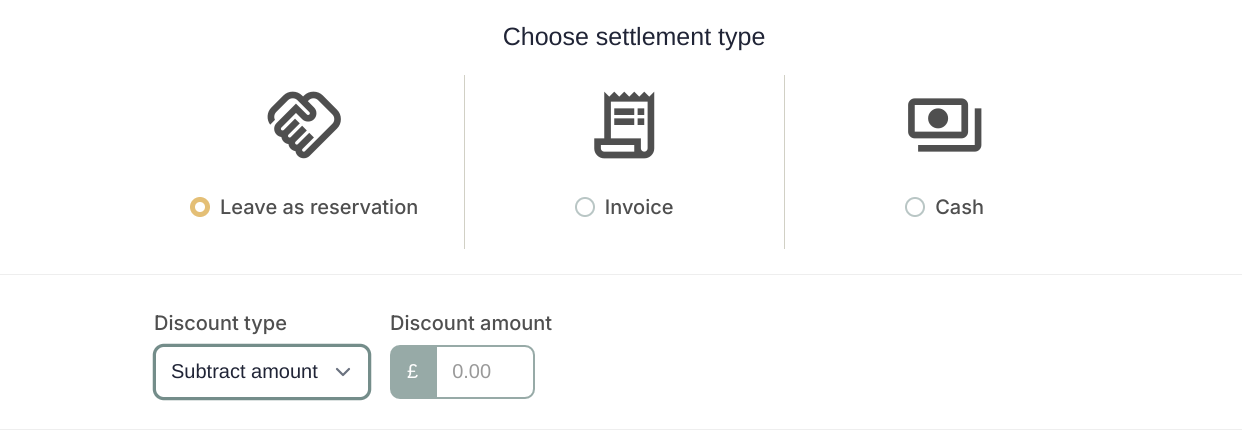Click the divider between reservation and Invoice

coord(464,162)
